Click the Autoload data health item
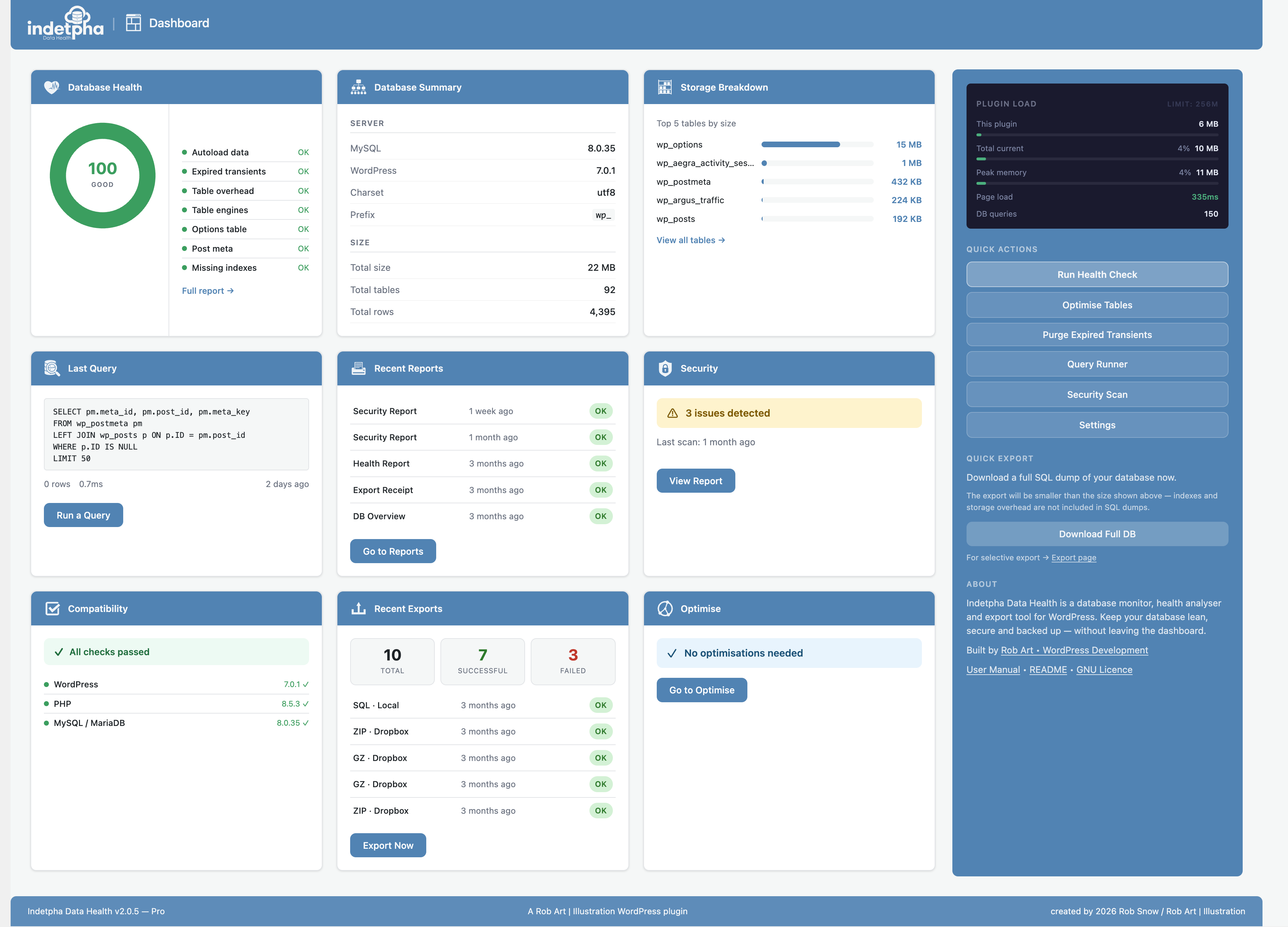Image resolution: width=1288 pixels, height=927 pixels. coord(245,152)
